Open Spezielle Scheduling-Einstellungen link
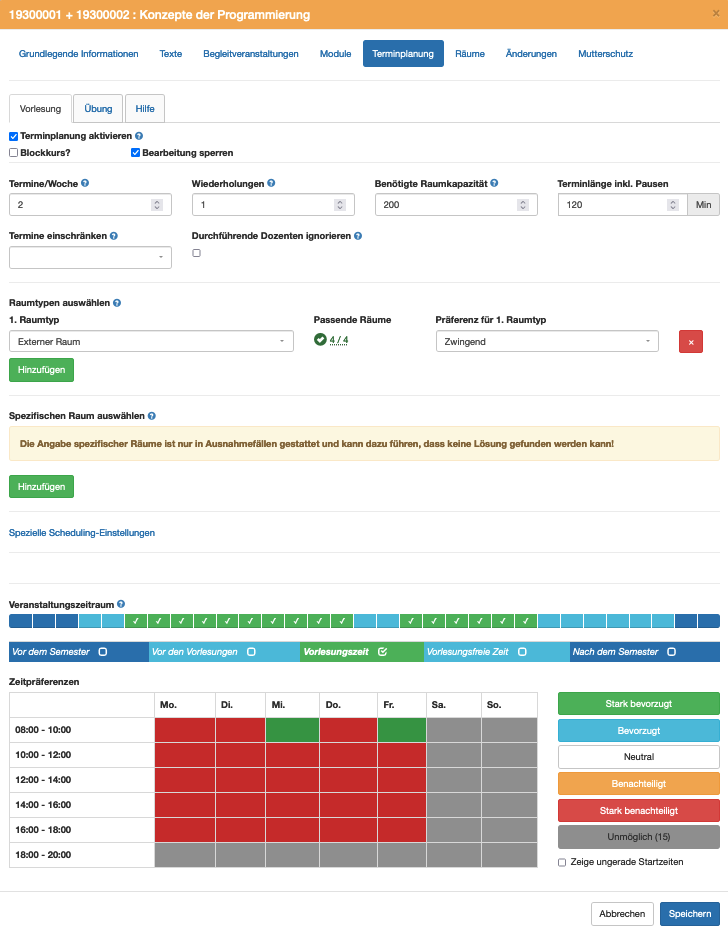Image resolution: width=728 pixels, height=934 pixels. pos(82,533)
